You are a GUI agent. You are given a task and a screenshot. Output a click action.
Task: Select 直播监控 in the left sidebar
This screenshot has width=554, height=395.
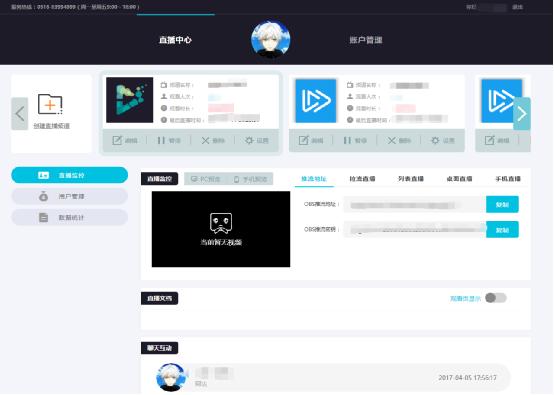tap(70, 175)
